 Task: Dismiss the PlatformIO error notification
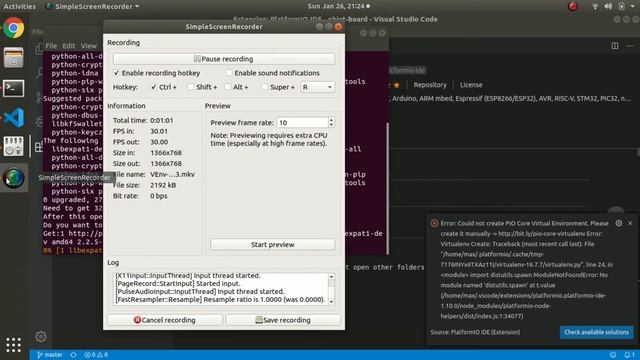click(x=630, y=223)
